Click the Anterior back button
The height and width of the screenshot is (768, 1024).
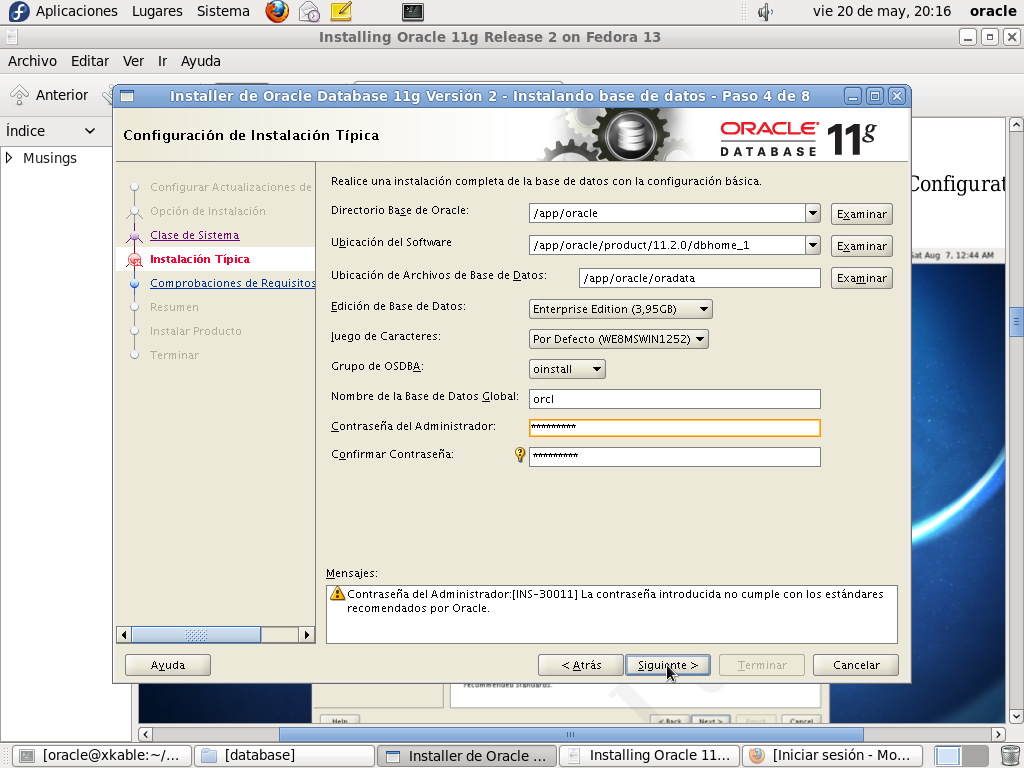click(49, 95)
